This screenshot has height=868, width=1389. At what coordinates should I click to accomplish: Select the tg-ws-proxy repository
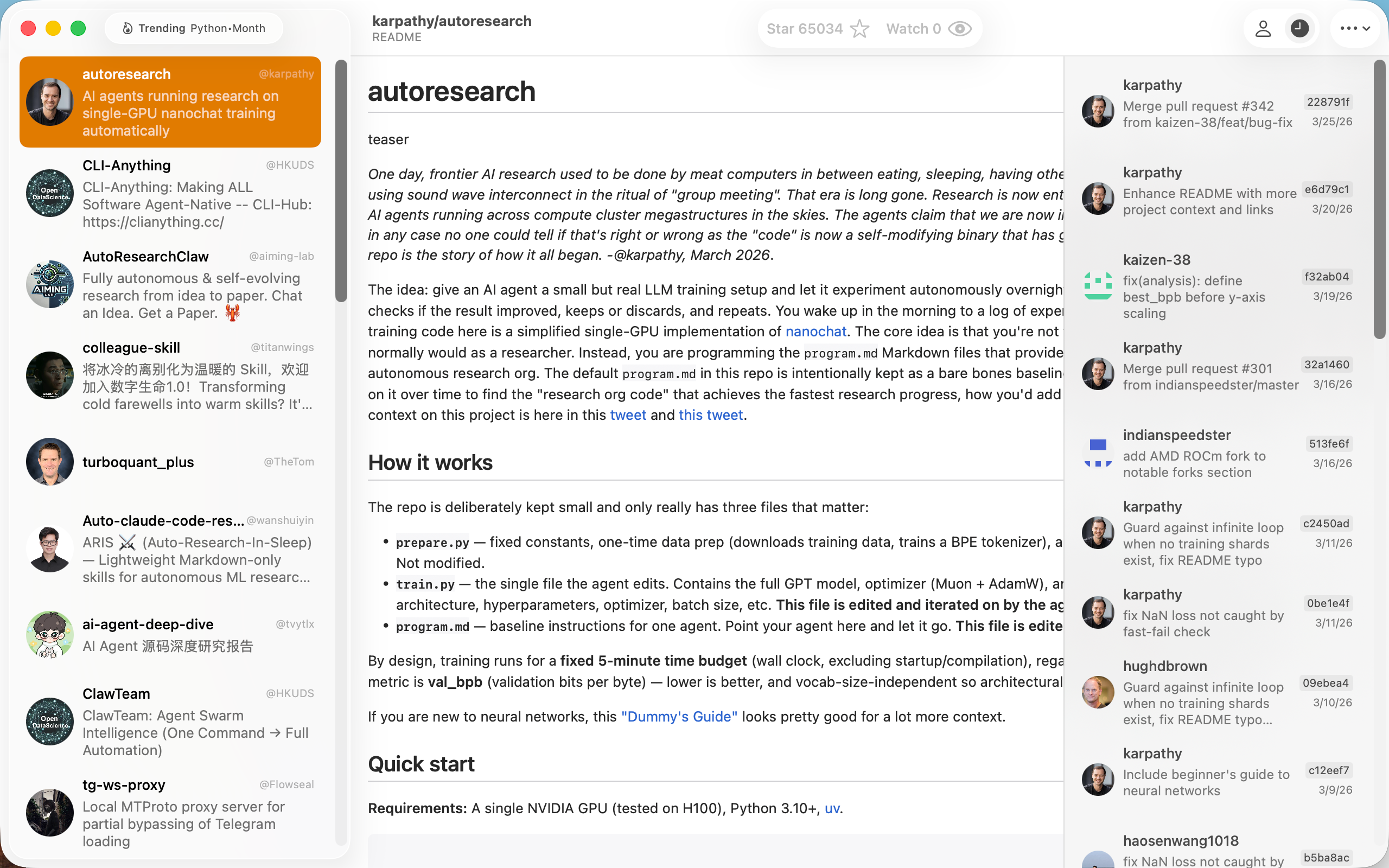(170, 813)
